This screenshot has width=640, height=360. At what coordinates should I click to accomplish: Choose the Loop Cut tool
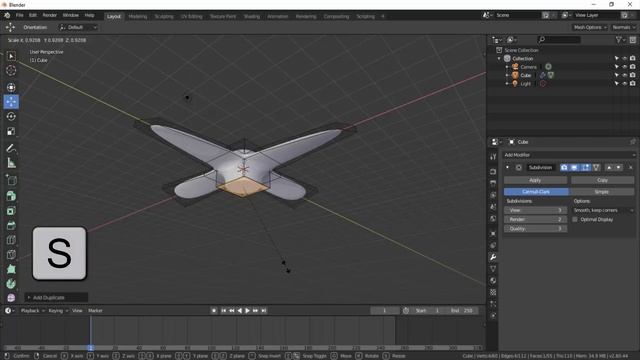[x=11, y=240]
